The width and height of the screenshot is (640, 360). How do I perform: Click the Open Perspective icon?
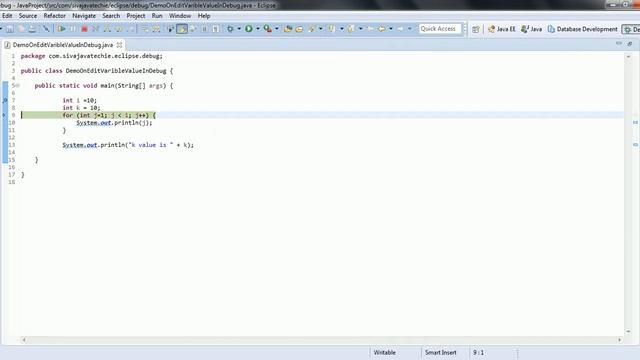coord(476,29)
